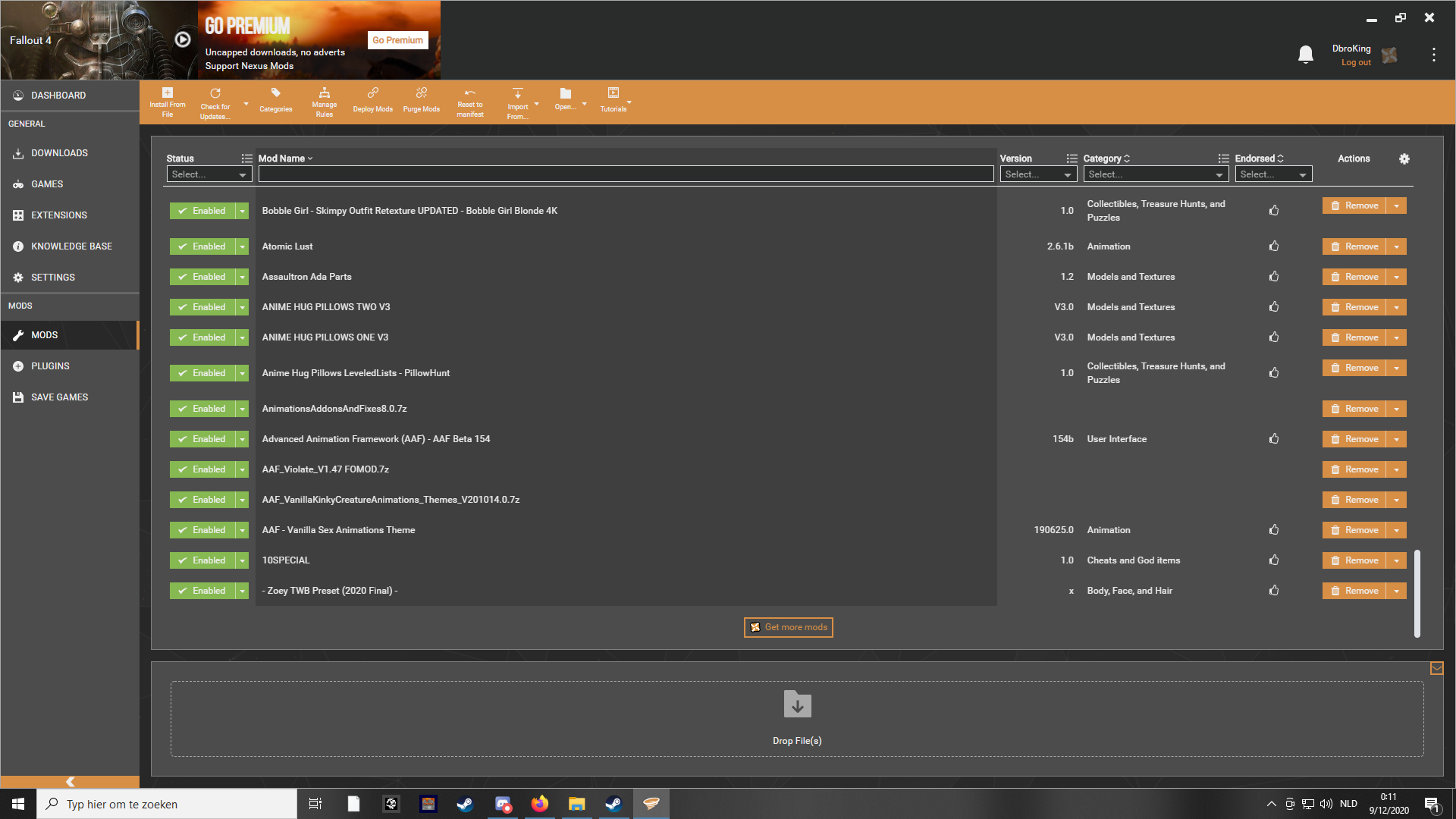Click the DbroKing user avatar
This screenshot has width=1456, height=819.
click(1389, 55)
